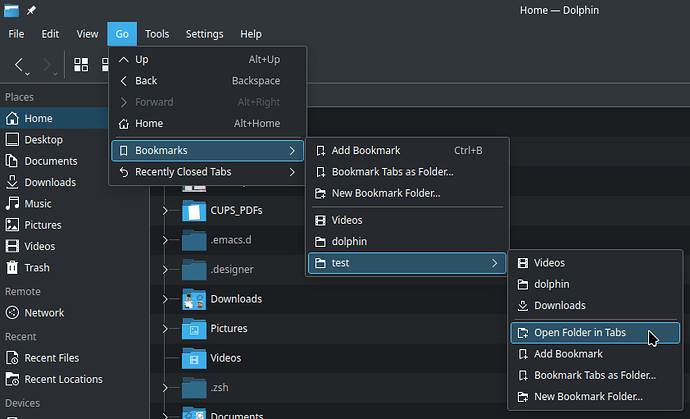The height and width of the screenshot is (419, 690).
Task: Choose Home in the Go menu
Action: pos(207,123)
